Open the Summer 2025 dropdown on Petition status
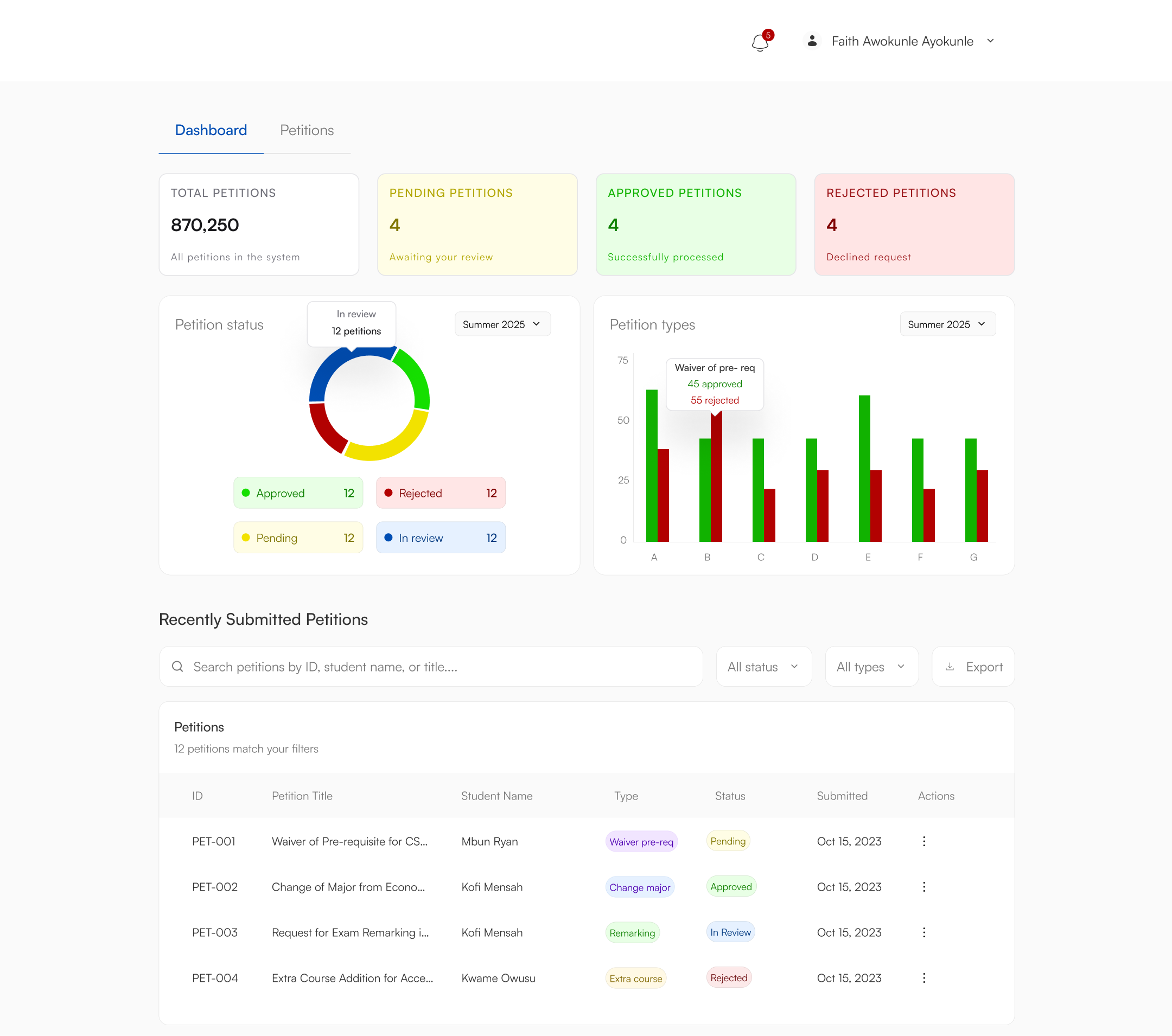This screenshot has width=1172, height=1036. [x=502, y=324]
